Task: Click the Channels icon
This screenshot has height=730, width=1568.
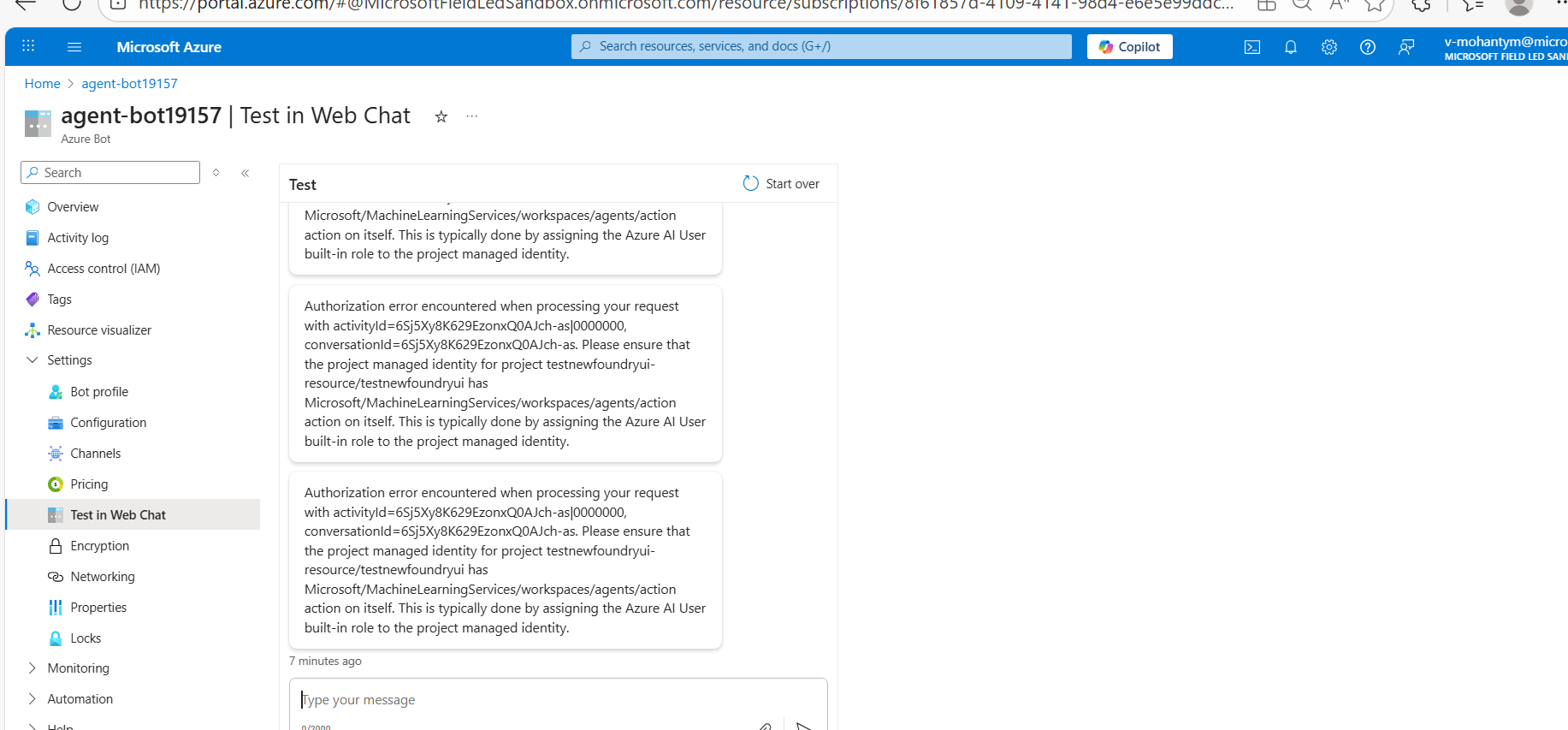Action: coord(56,454)
